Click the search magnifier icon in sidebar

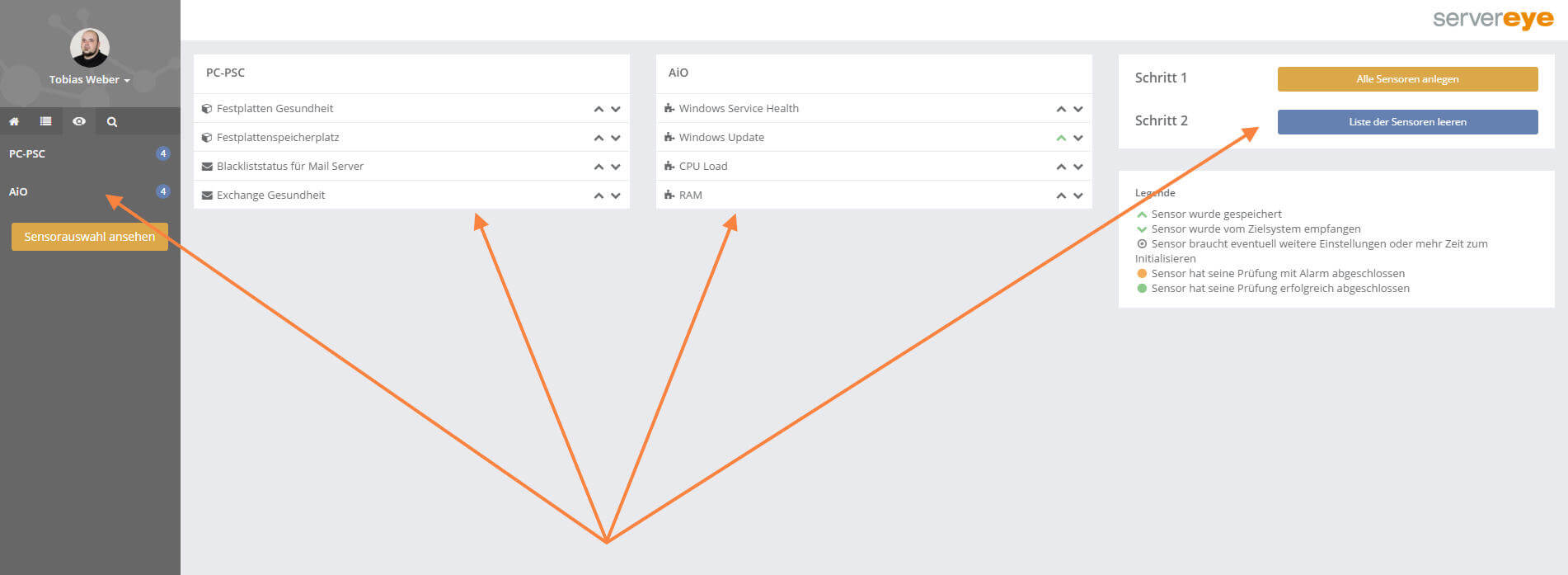112,121
